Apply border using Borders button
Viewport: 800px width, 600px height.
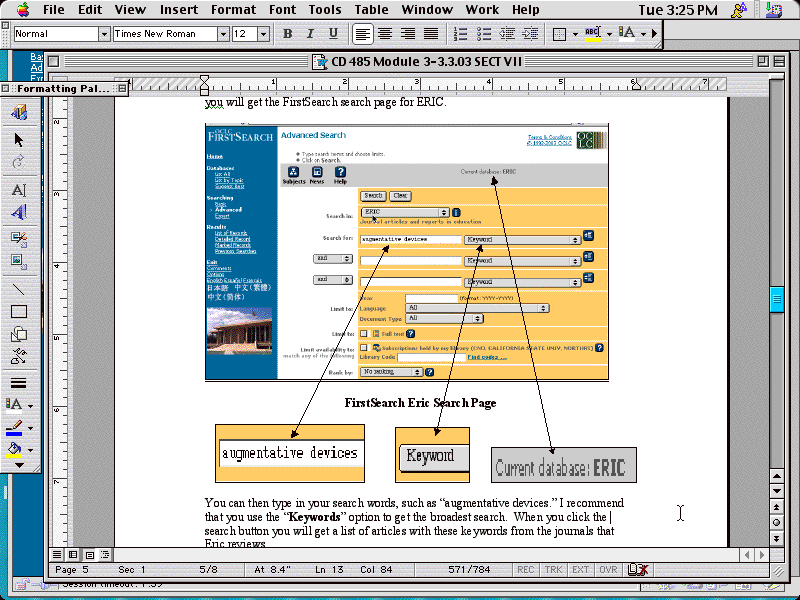tap(560, 34)
